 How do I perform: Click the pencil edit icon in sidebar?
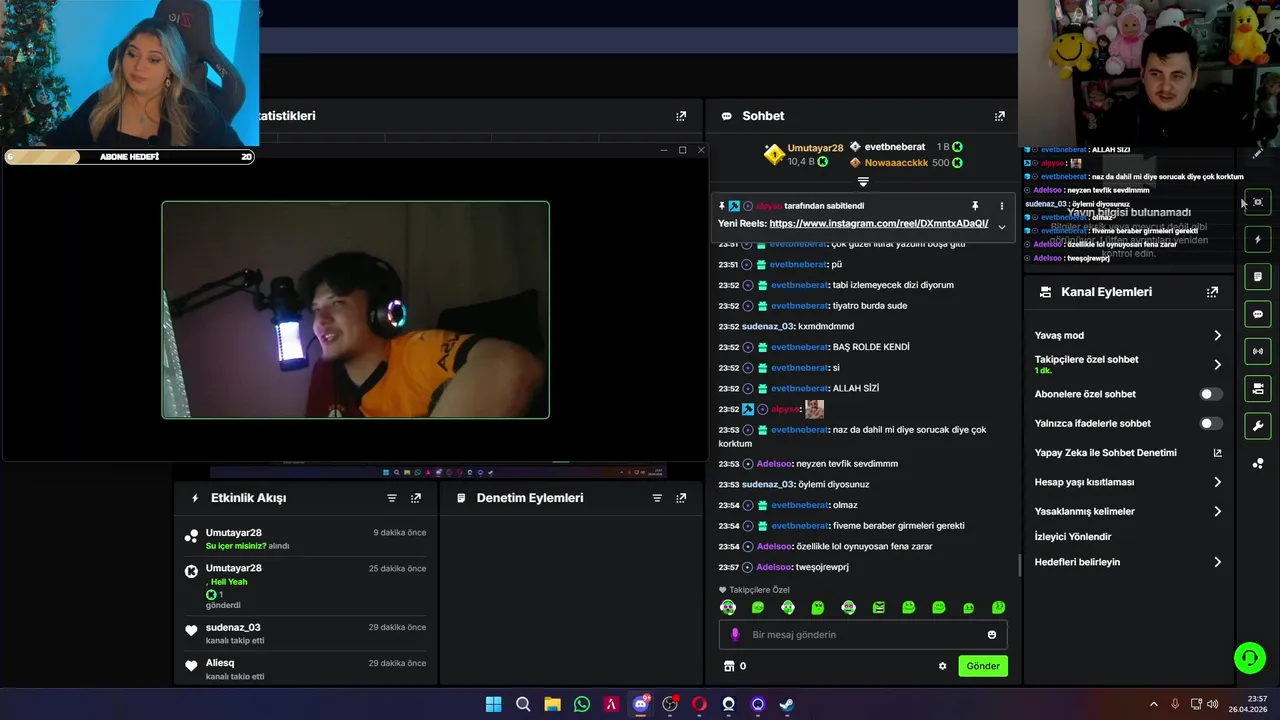pyautogui.click(x=1258, y=153)
